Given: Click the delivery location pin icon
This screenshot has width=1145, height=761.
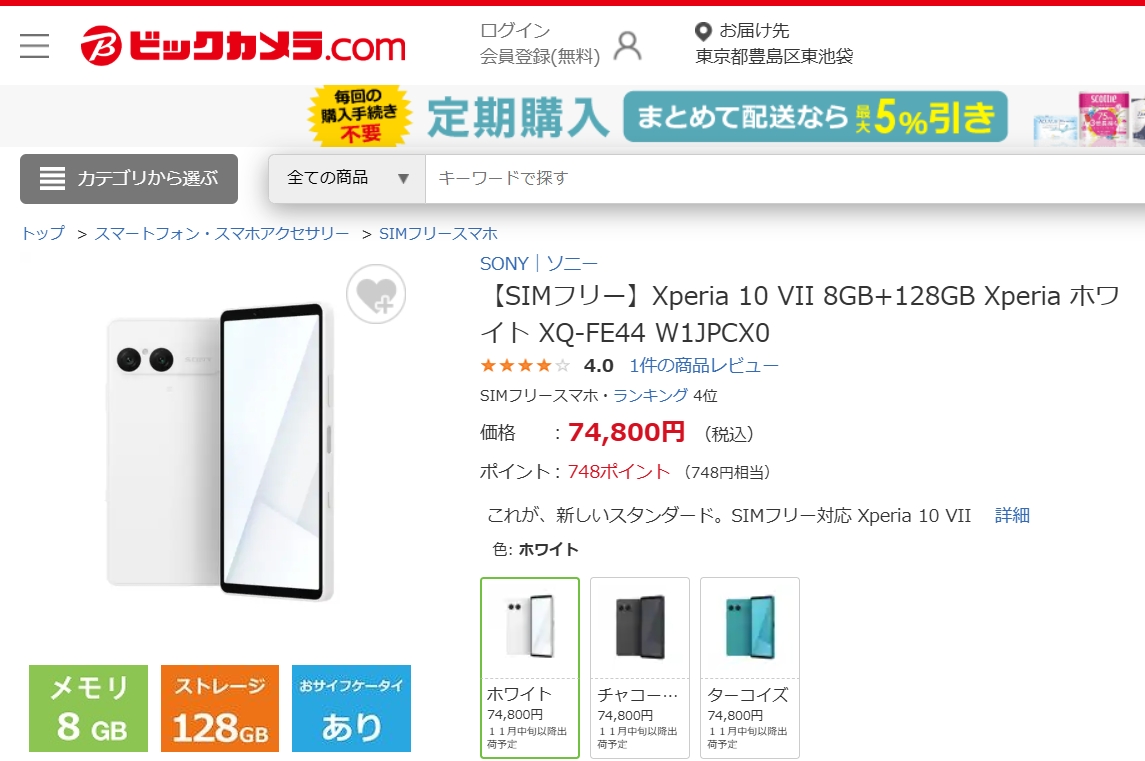Looking at the screenshot, I should [702, 31].
